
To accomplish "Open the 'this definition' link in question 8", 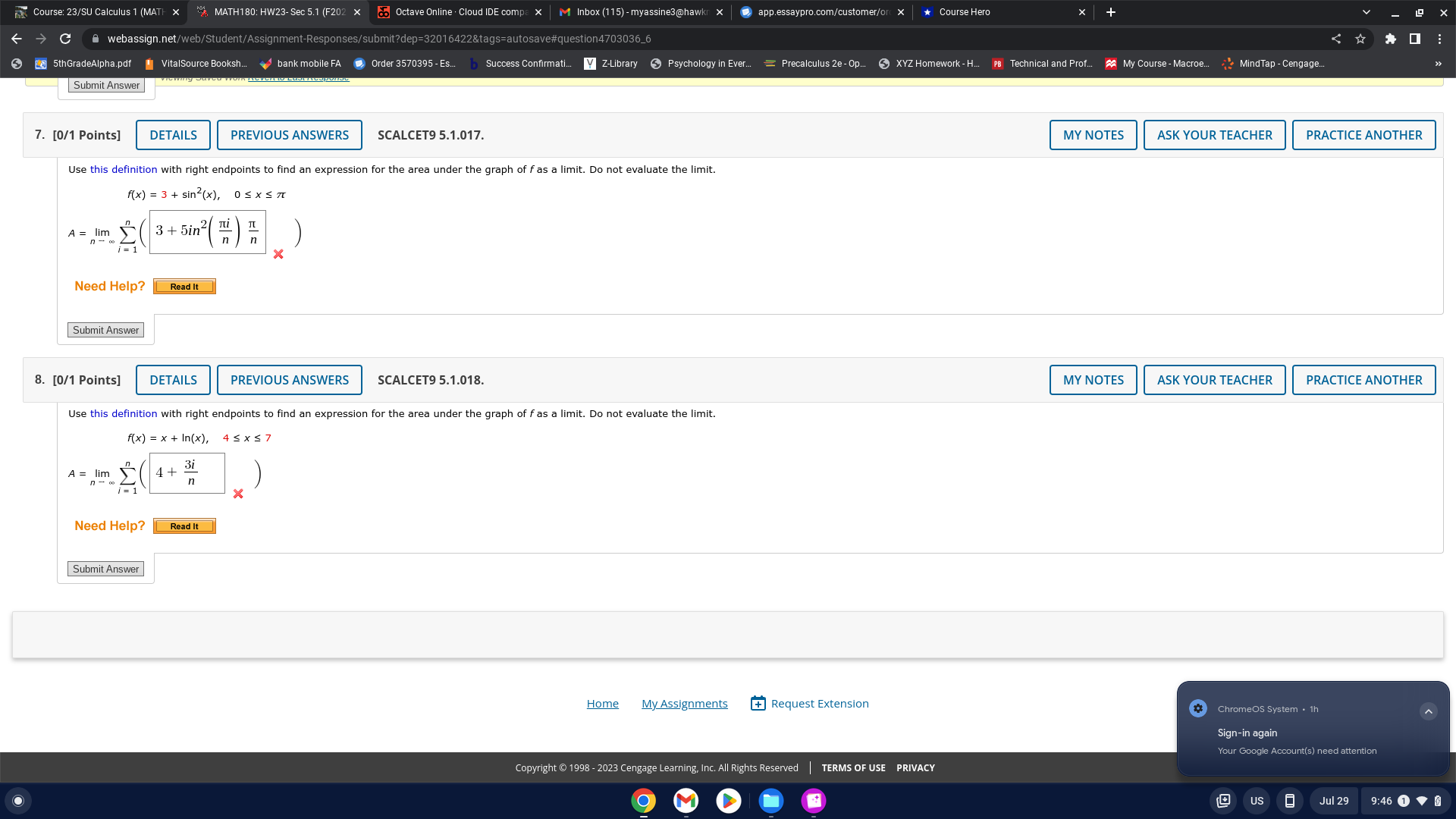I will (x=124, y=413).
